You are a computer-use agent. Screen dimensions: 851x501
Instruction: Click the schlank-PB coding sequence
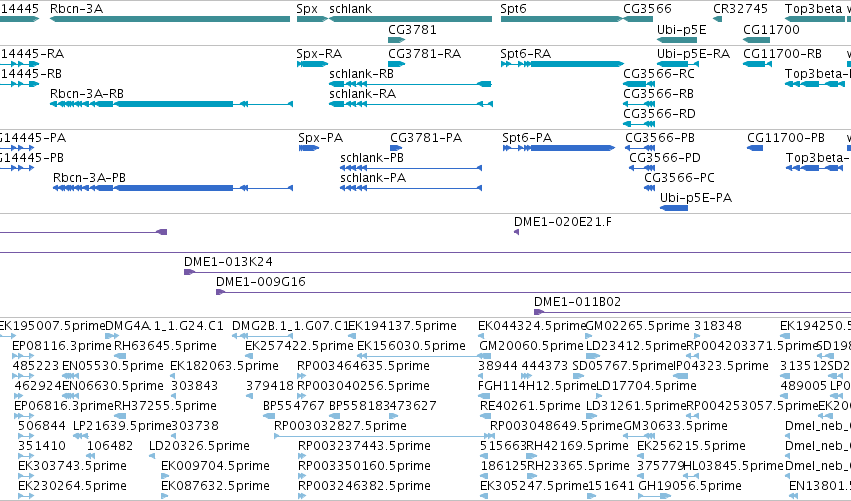[x=411, y=168]
